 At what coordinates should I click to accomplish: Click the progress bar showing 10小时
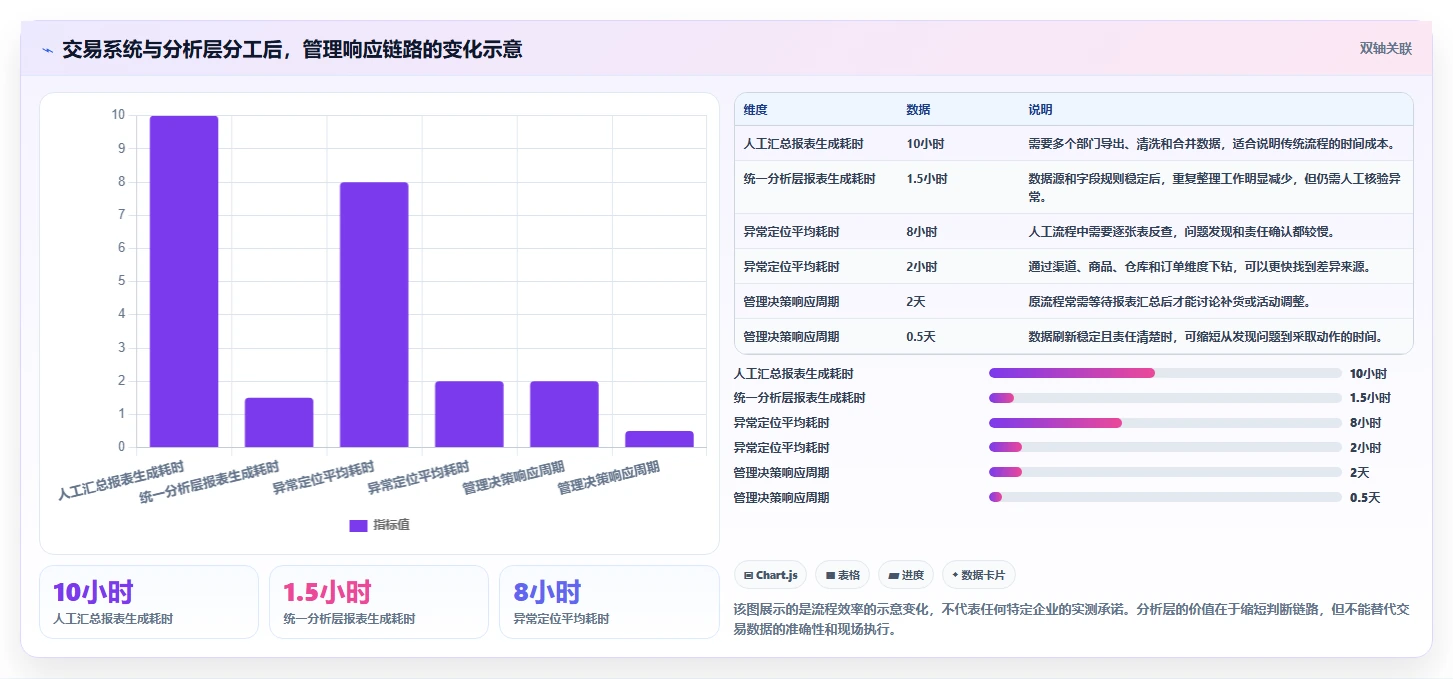click(x=1165, y=373)
